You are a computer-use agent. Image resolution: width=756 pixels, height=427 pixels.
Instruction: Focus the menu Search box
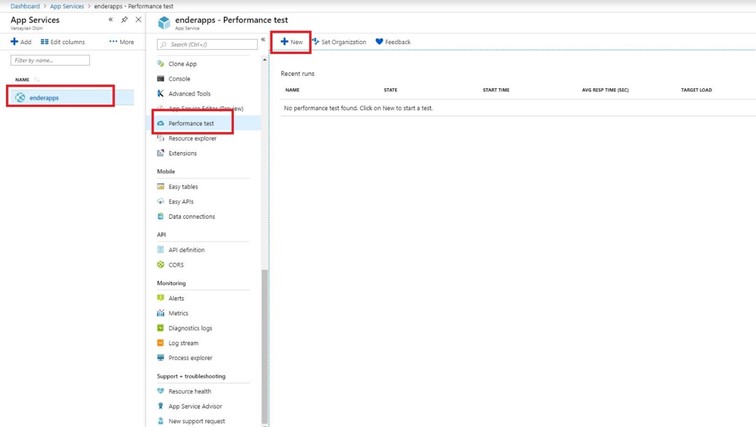(x=207, y=45)
